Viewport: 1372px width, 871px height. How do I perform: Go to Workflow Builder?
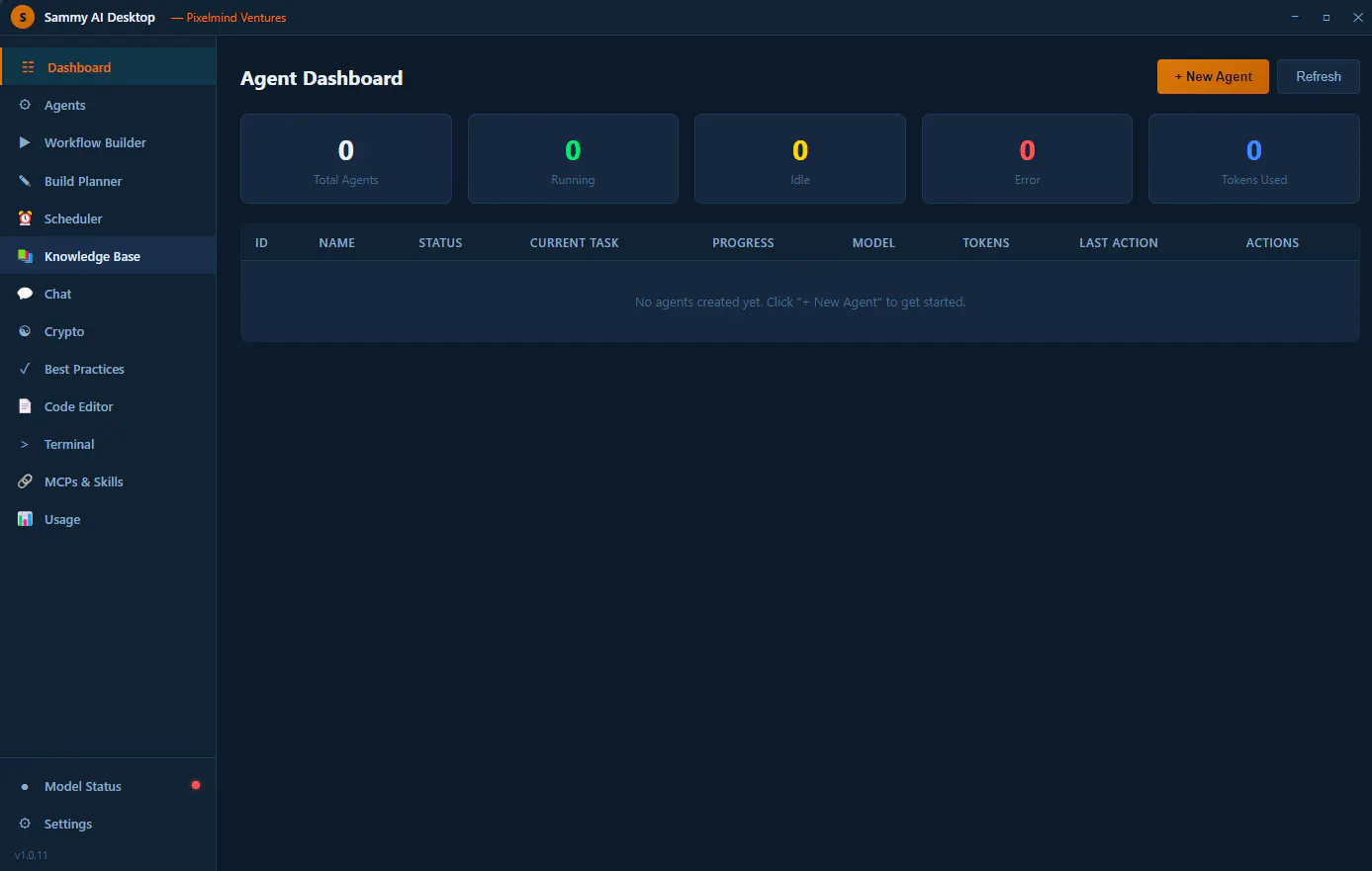pyautogui.click(x=108, y=142)
